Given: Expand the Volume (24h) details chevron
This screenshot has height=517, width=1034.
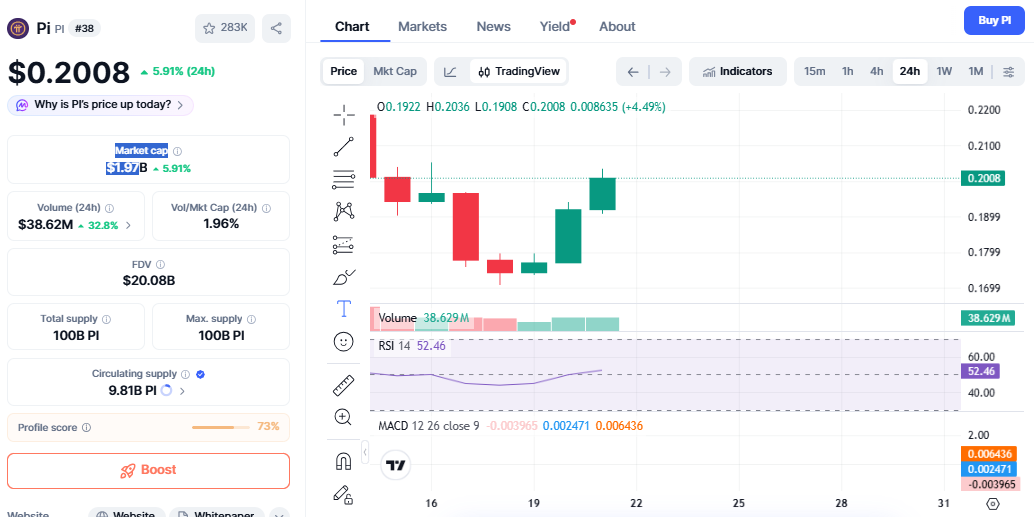Looking at the screenshot, I should click(128, 225).
